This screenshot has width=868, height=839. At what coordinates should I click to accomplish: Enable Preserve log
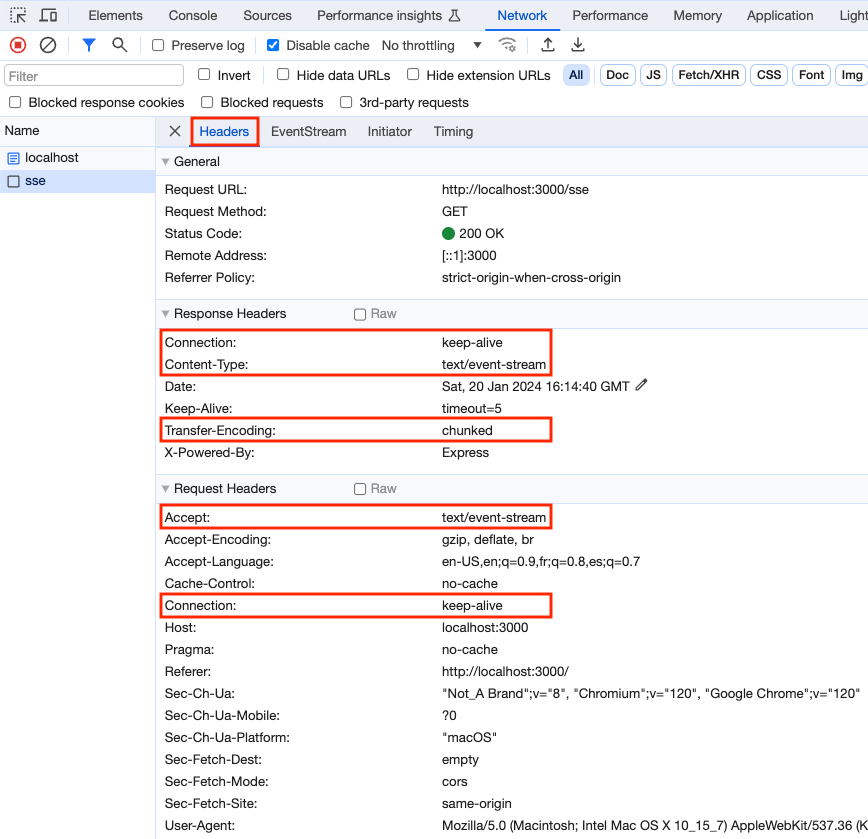[156, 45]
